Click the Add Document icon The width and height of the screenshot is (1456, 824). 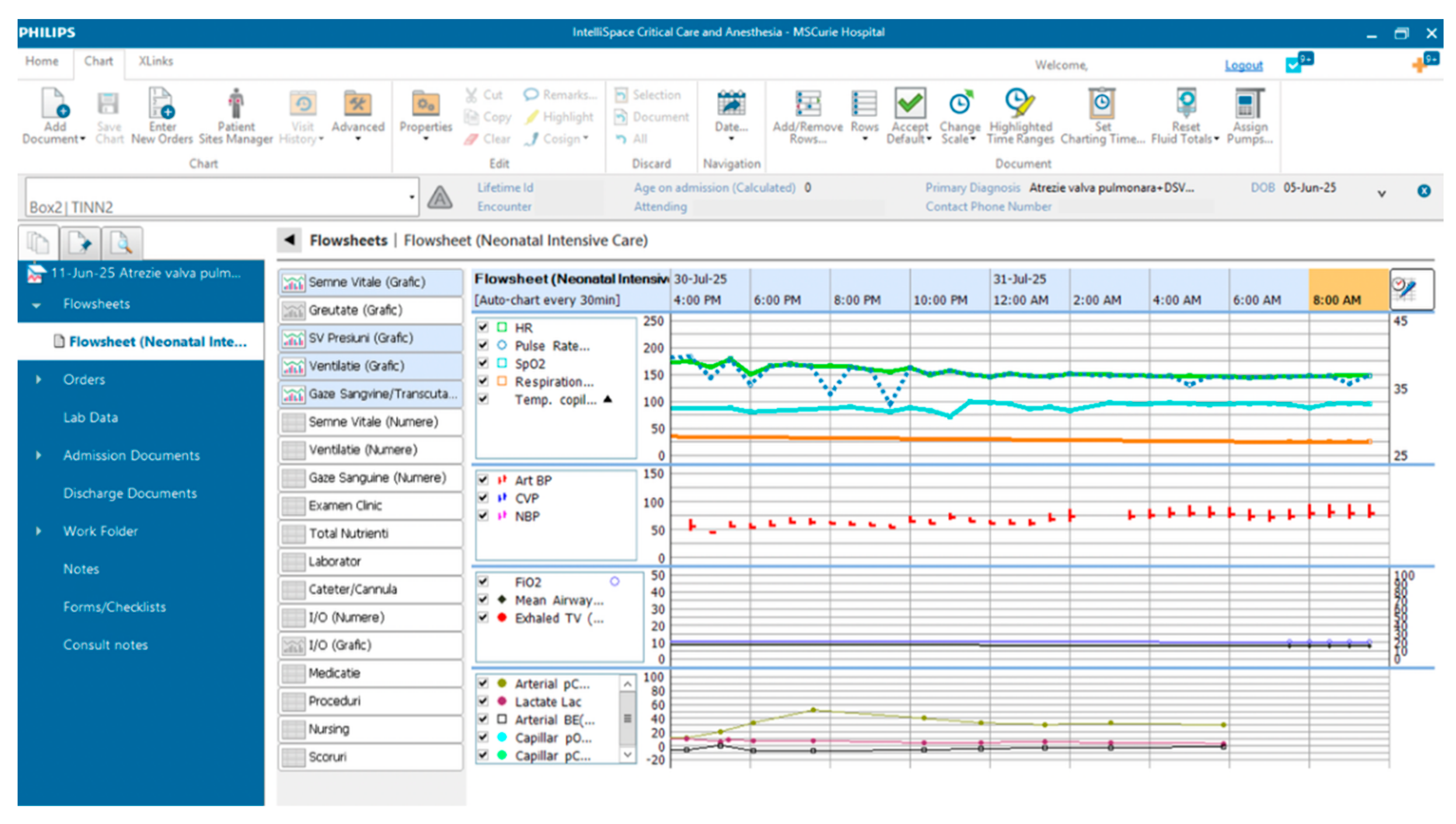coord(54,105)
